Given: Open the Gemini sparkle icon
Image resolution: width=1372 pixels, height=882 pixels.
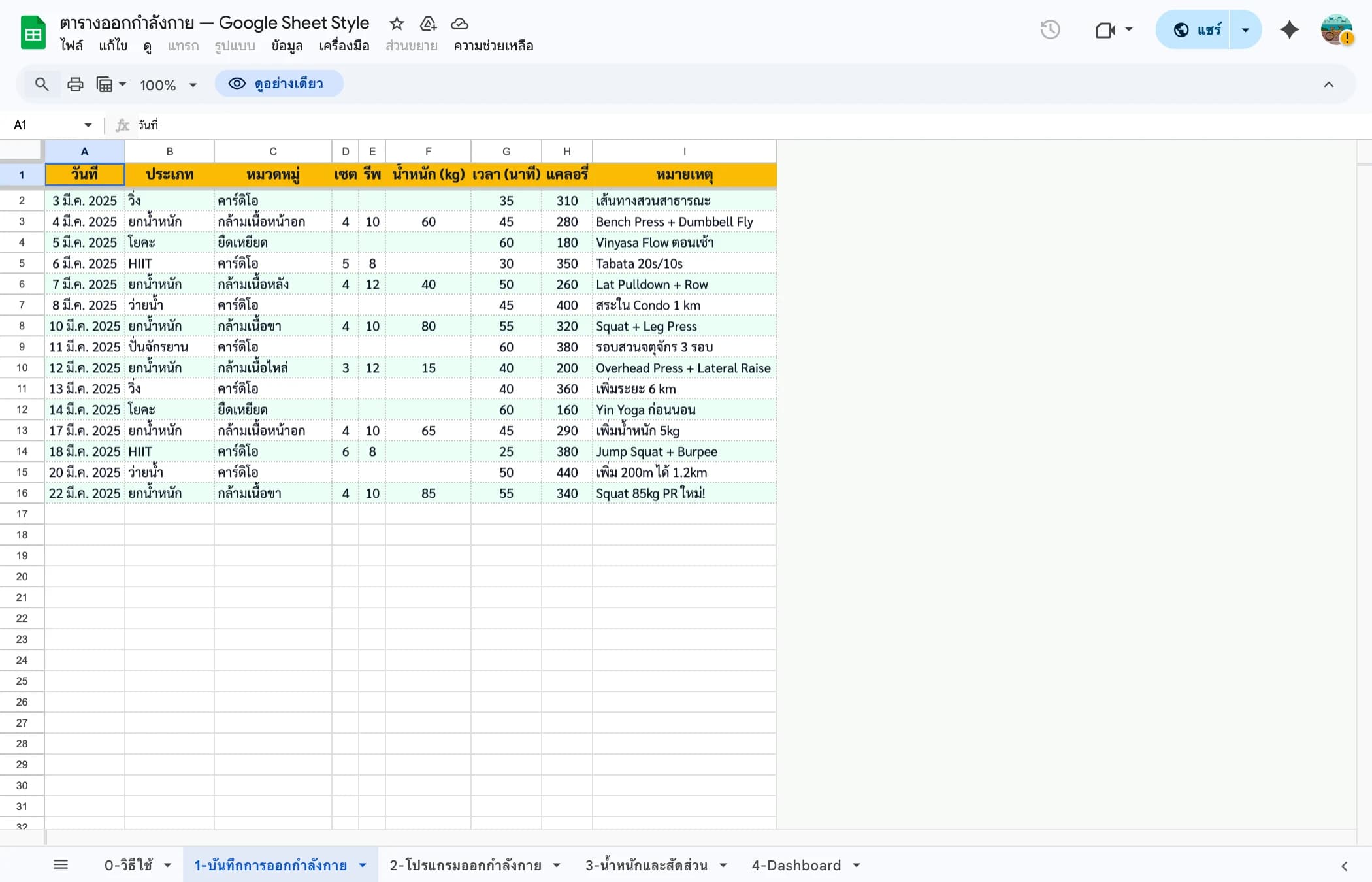Looking at the screenshot, I should coord(1289,29).
